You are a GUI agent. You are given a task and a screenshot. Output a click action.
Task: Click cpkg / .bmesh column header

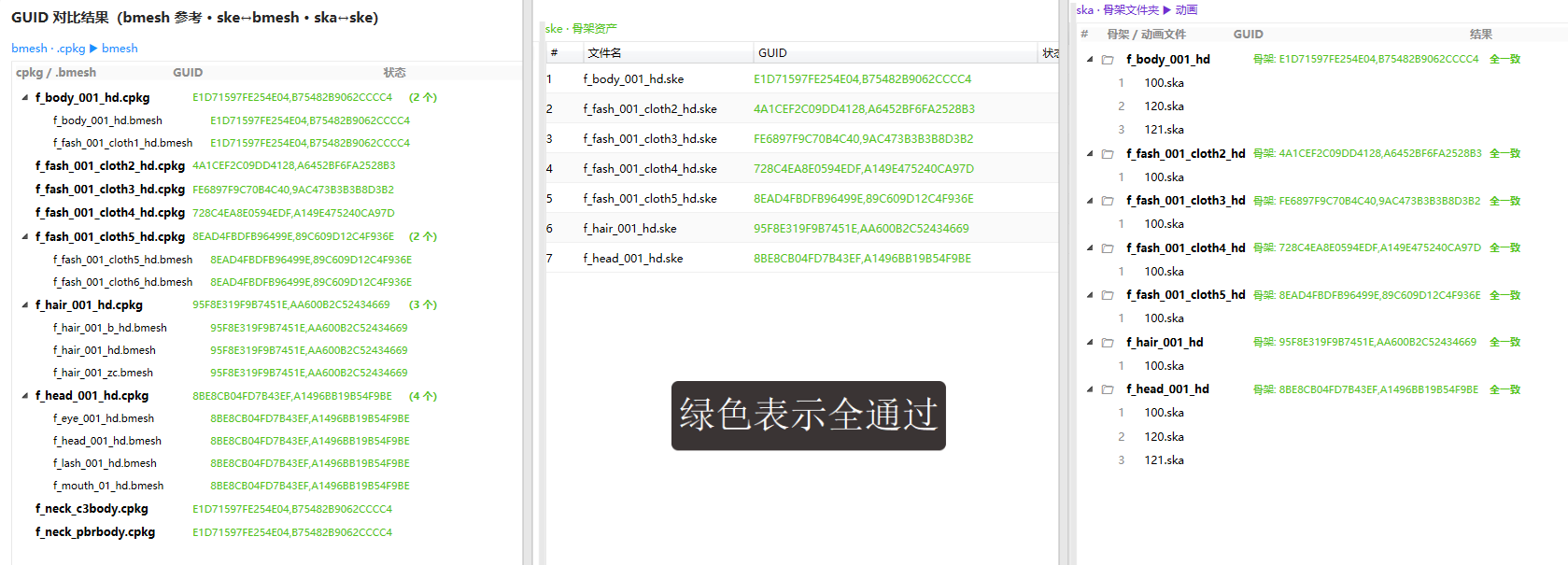pos(56,73)
